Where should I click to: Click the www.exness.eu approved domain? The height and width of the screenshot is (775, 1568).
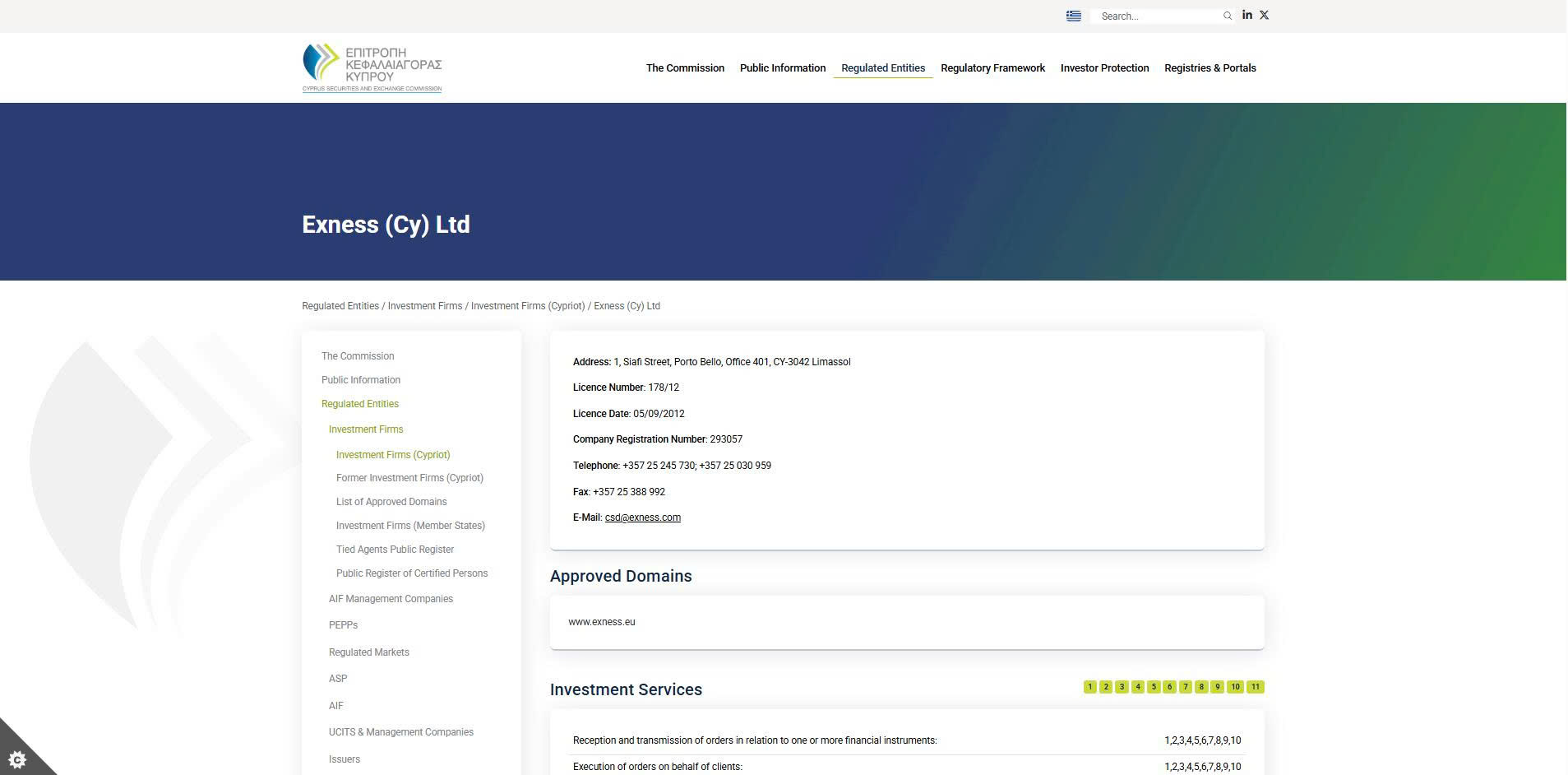602,622
